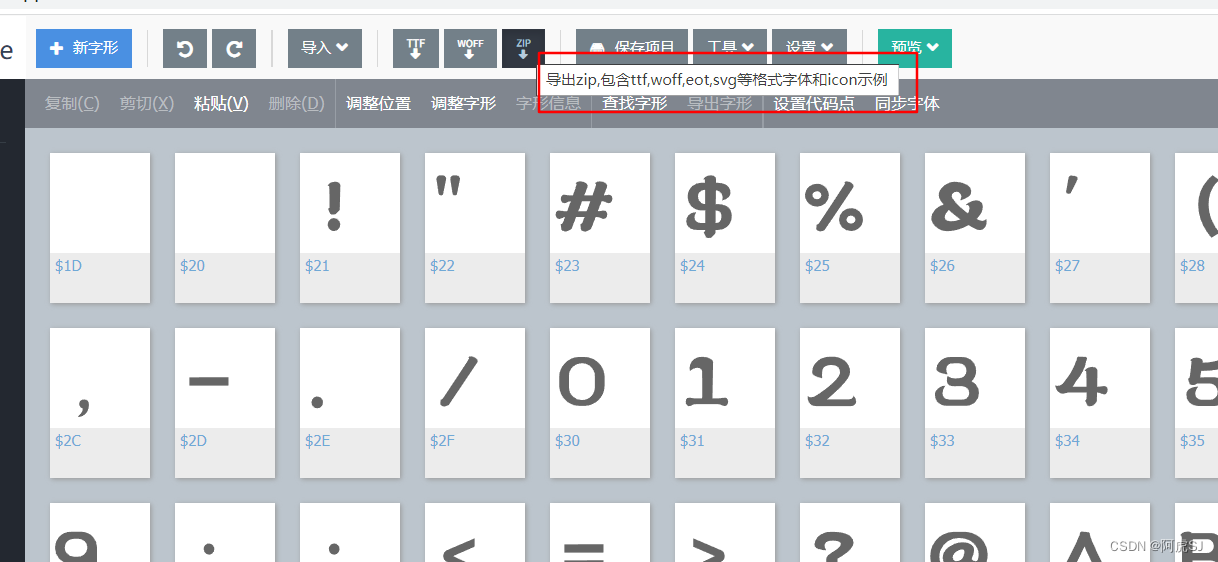The width and height of the screenshot is (1218, 562).
Task: Select the slash glyph $2F
Action: (475, 403)
